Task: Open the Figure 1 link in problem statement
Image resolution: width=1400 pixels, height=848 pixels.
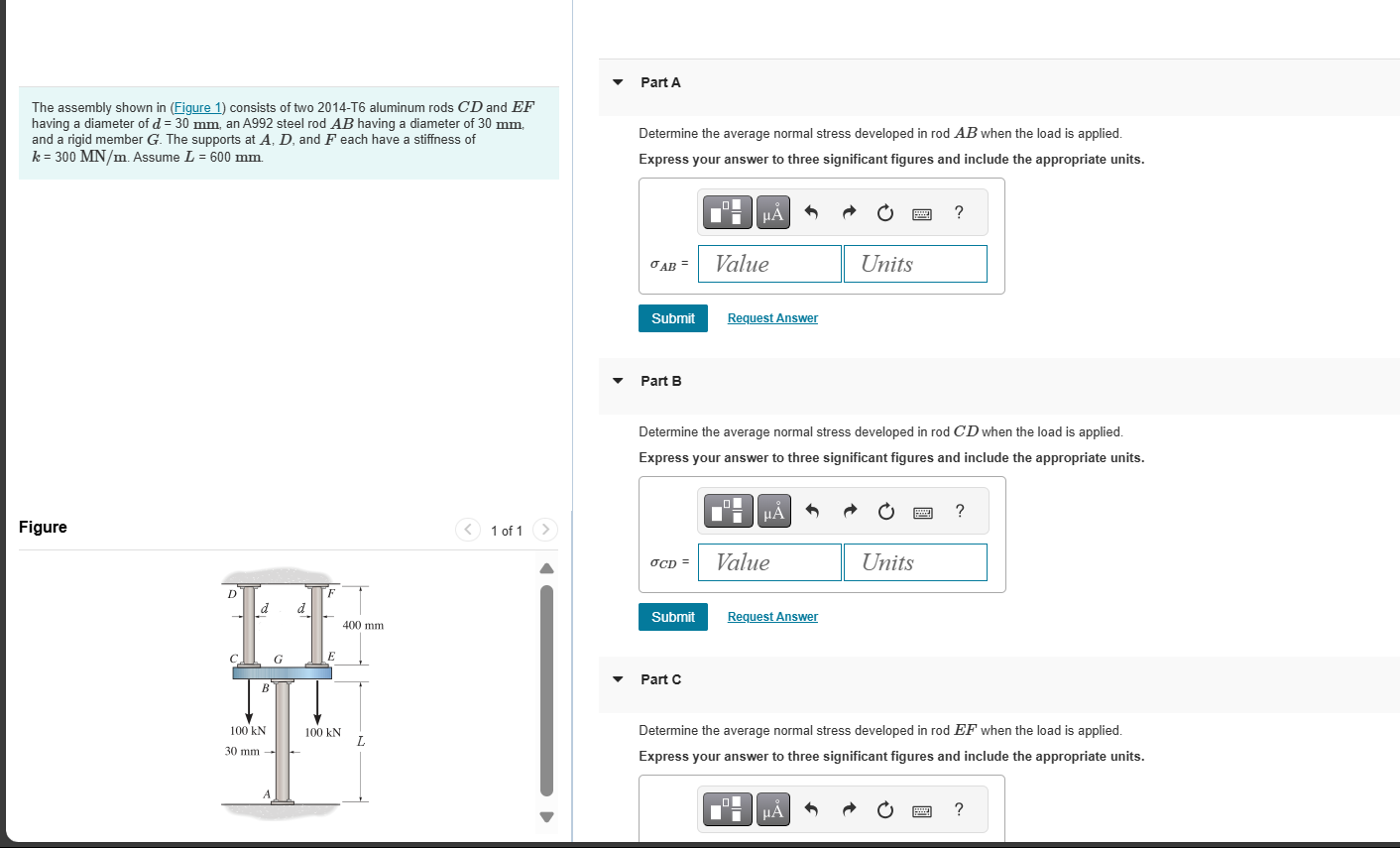Action: (x=198, y=107)
